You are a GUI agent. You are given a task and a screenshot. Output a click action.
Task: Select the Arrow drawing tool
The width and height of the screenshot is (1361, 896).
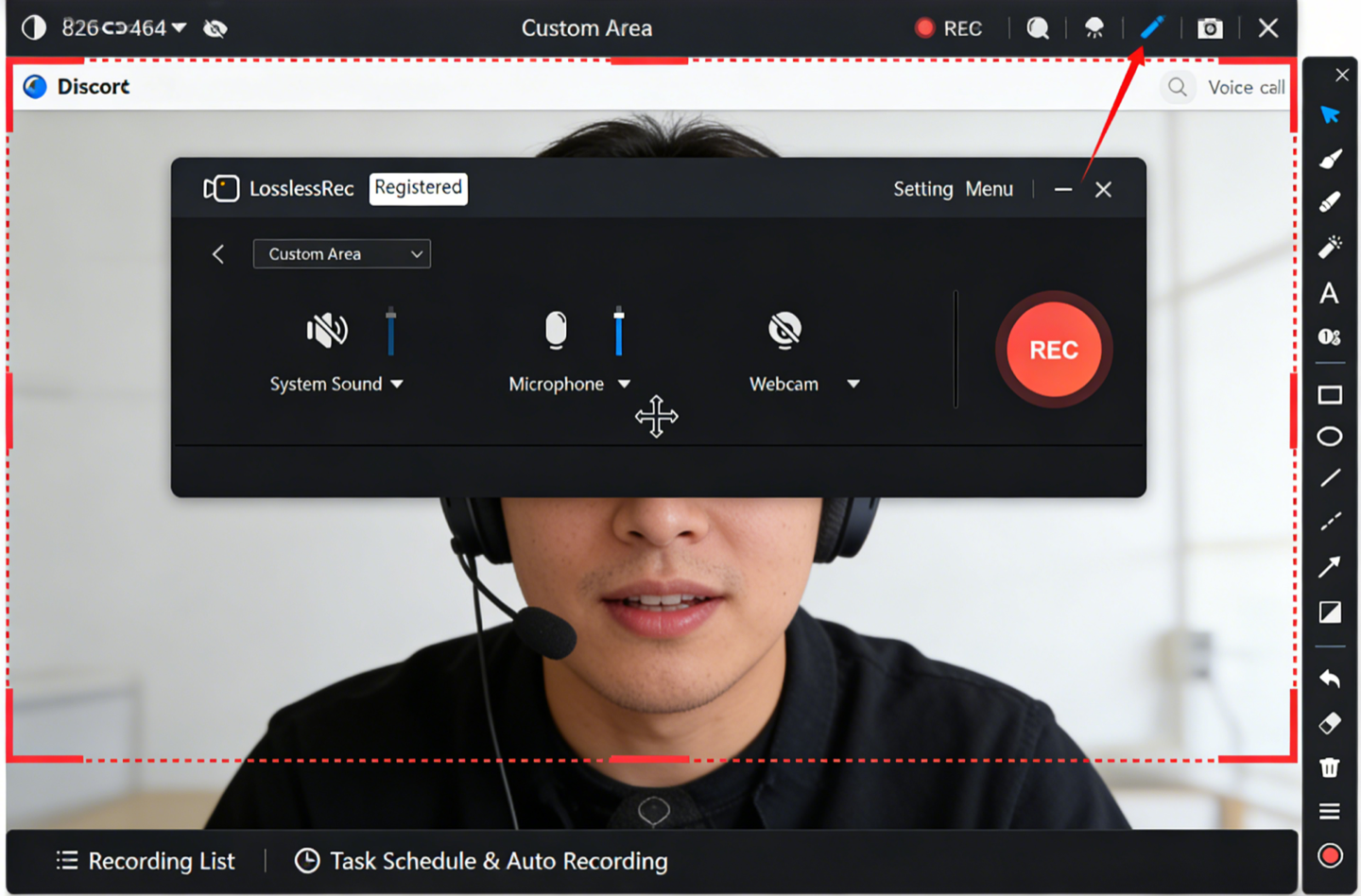[1329, 567]
